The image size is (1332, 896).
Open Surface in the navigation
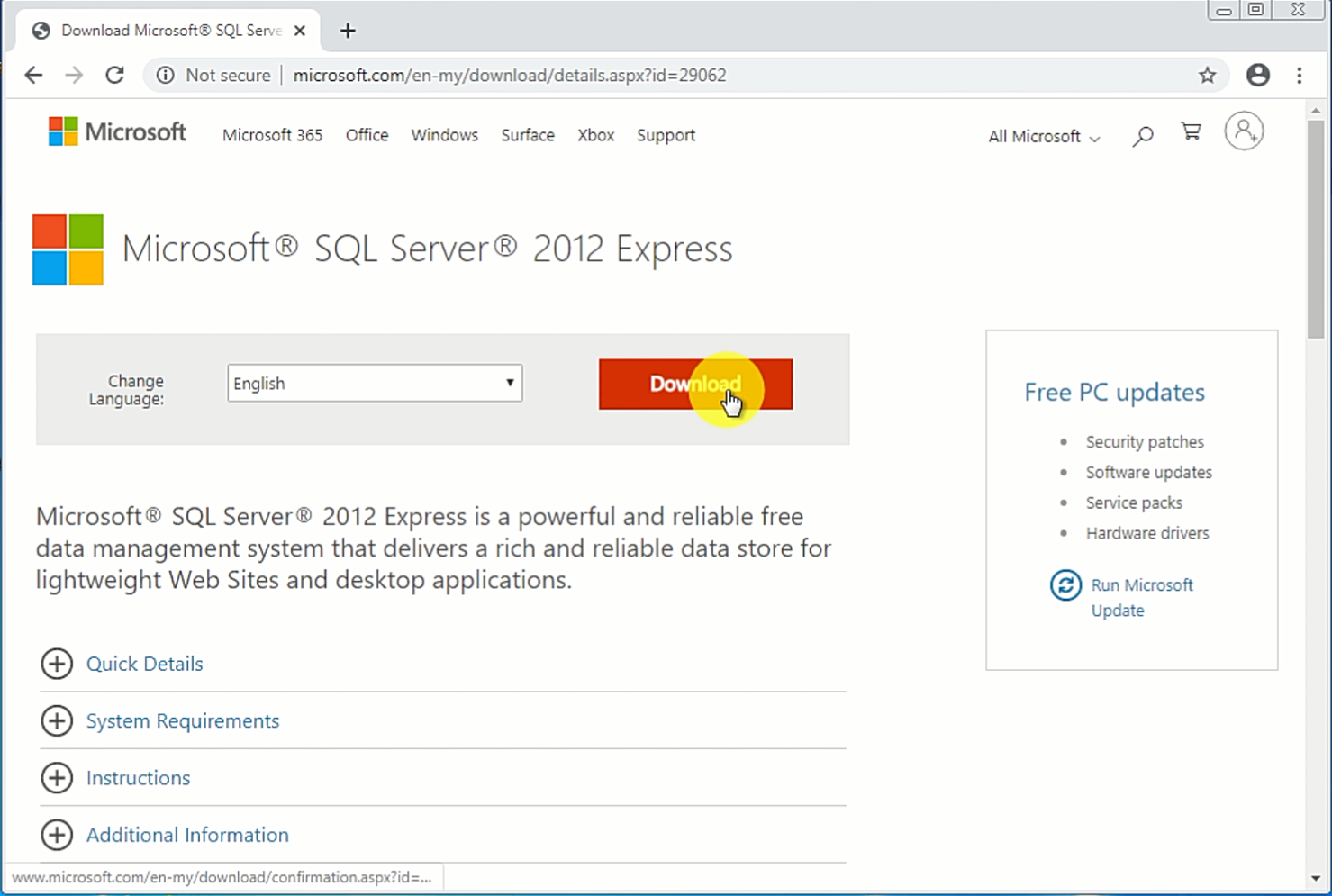click(528, 135)
